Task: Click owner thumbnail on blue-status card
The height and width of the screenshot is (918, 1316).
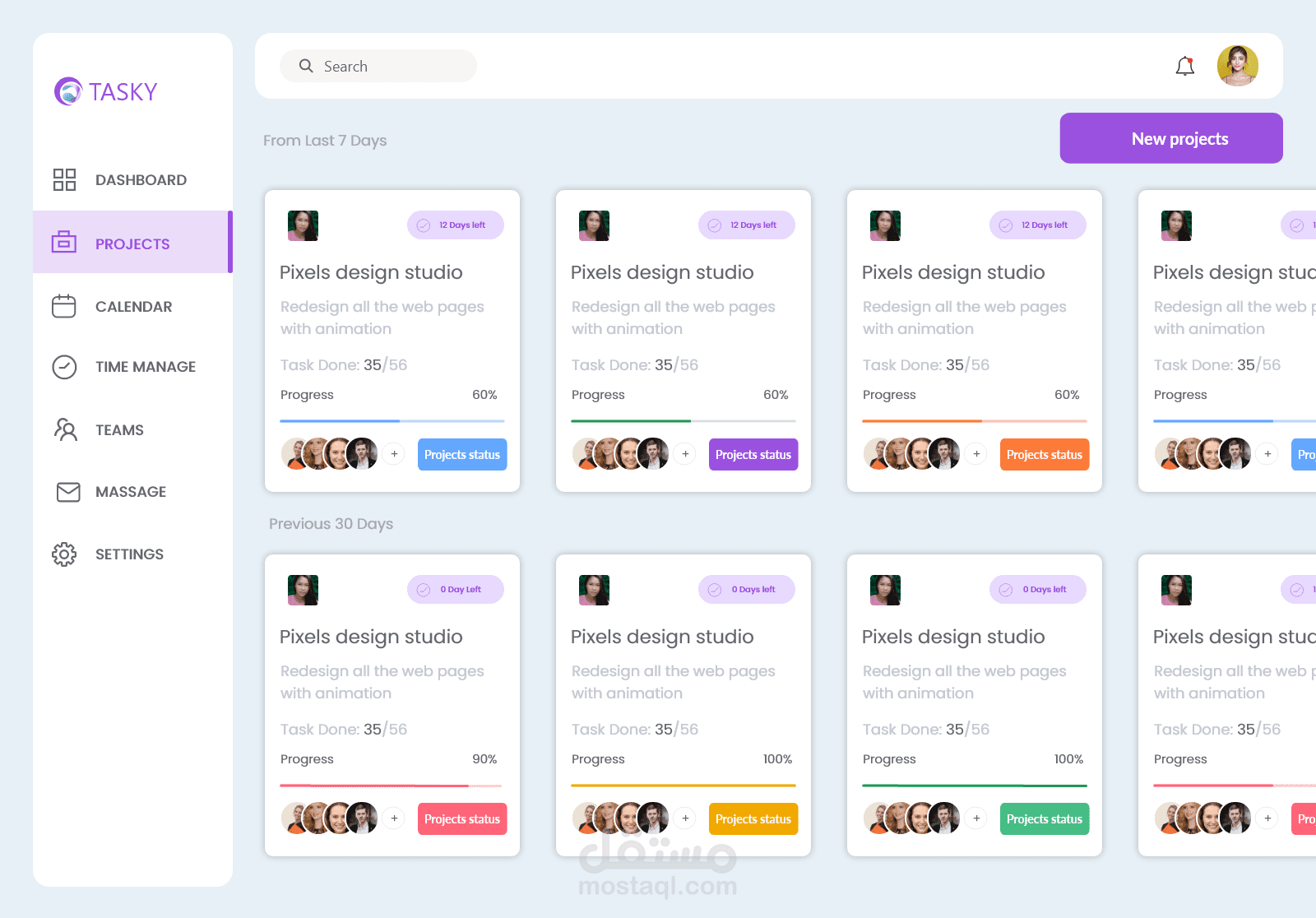Action: [x=303, y=225]
